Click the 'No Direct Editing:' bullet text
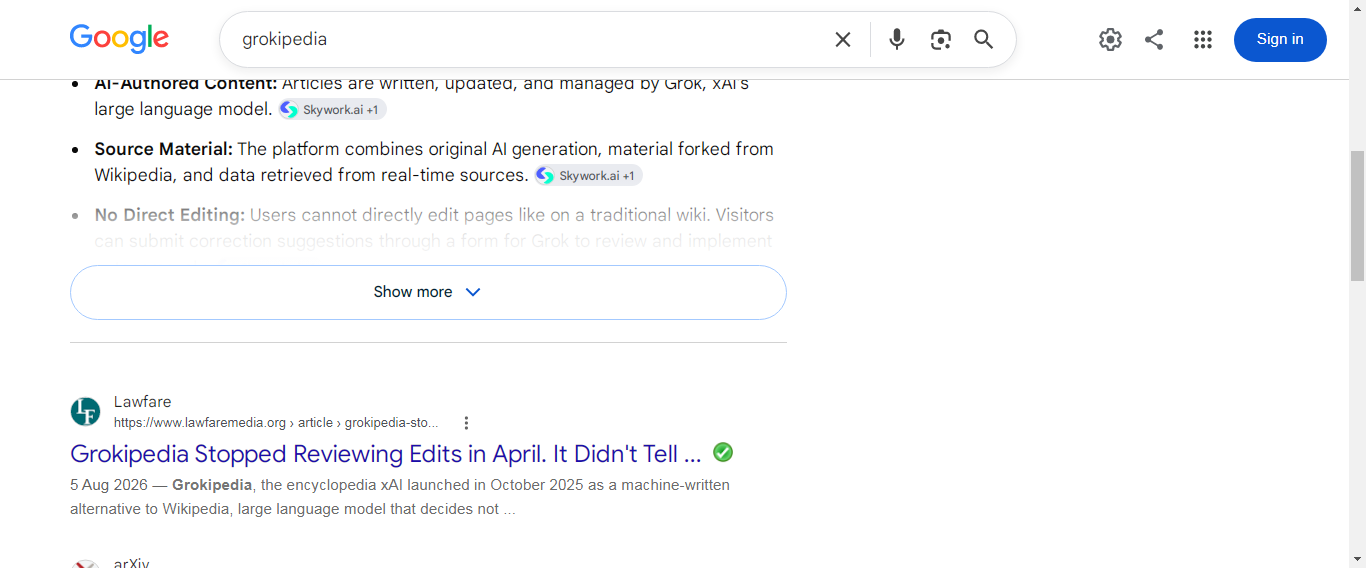The width and height of the screenshot is (1366, 568). click(x=170, y=215)
